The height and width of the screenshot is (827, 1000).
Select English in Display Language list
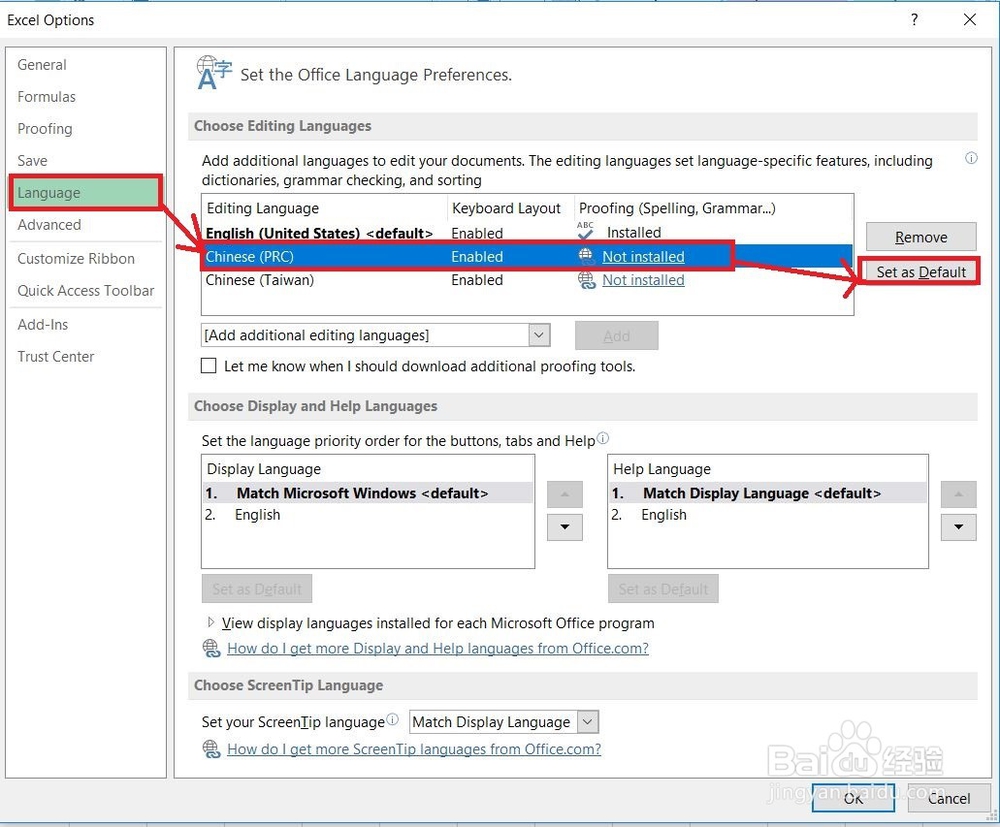367,515
